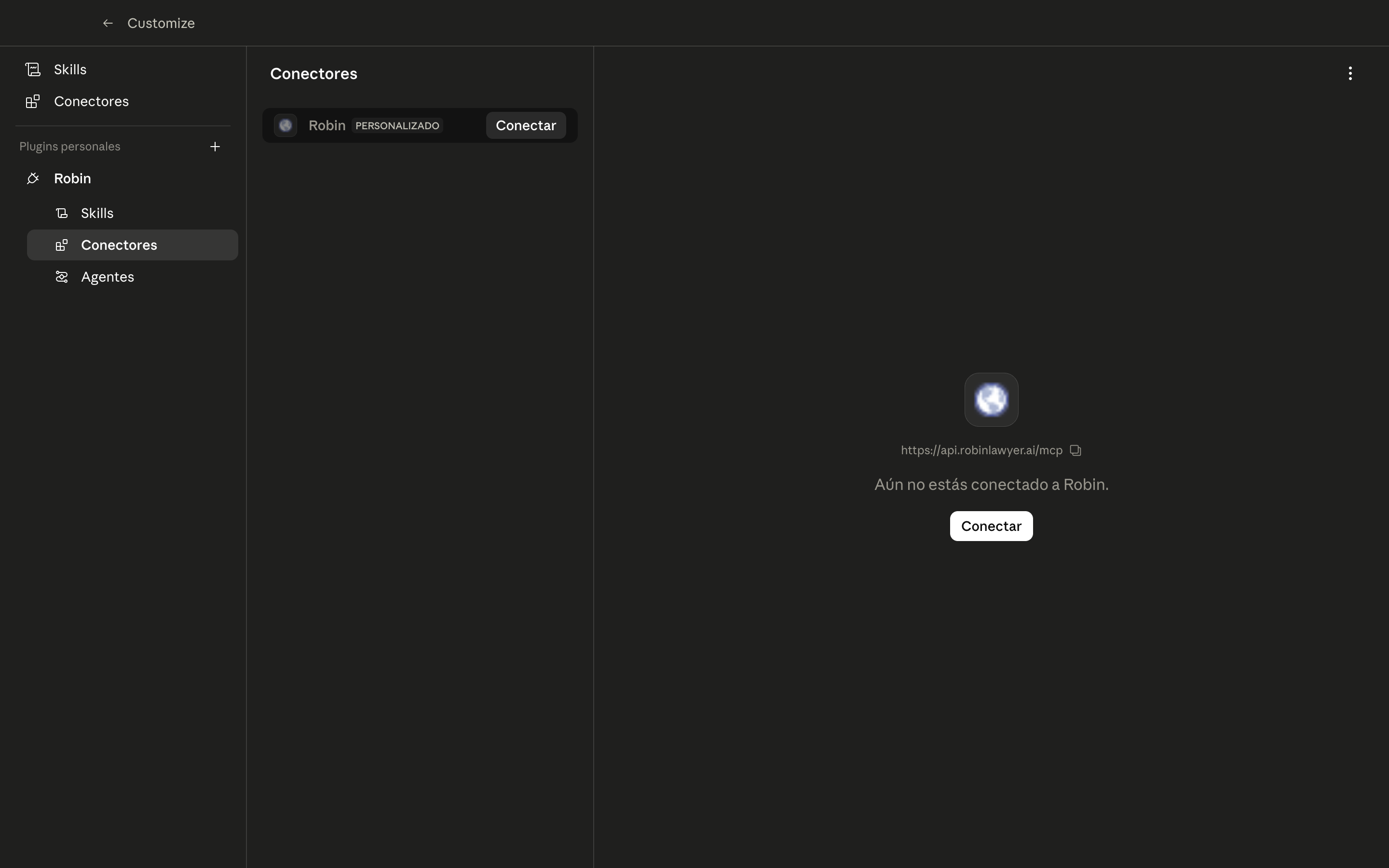Add a personal plugin with plus icon
Screen dimensions: 1389x868
coord(215,147)
